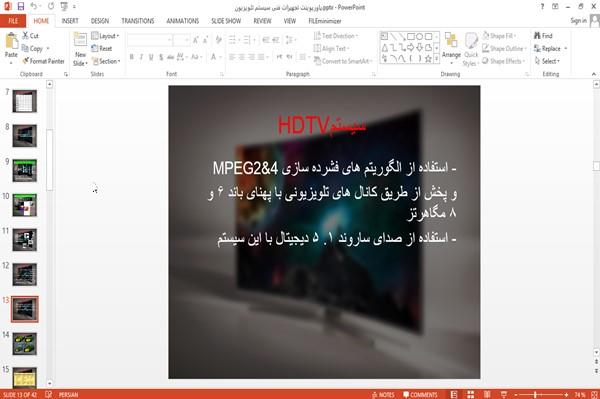Open Shape Effects options
Screen dimensions: 600x399
click(504, 61)
